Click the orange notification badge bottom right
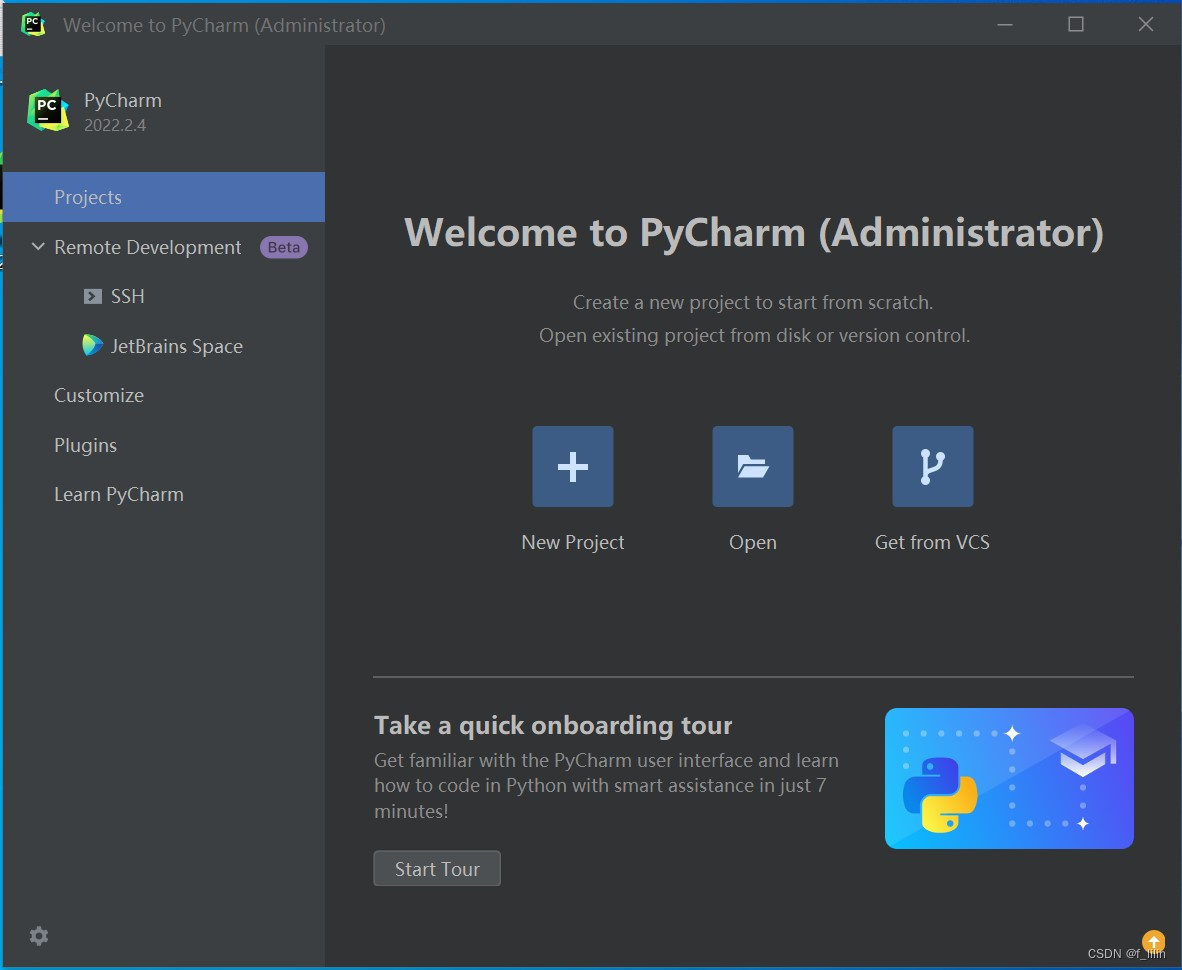1182x970 pixels. click(x=1153, y=941)
